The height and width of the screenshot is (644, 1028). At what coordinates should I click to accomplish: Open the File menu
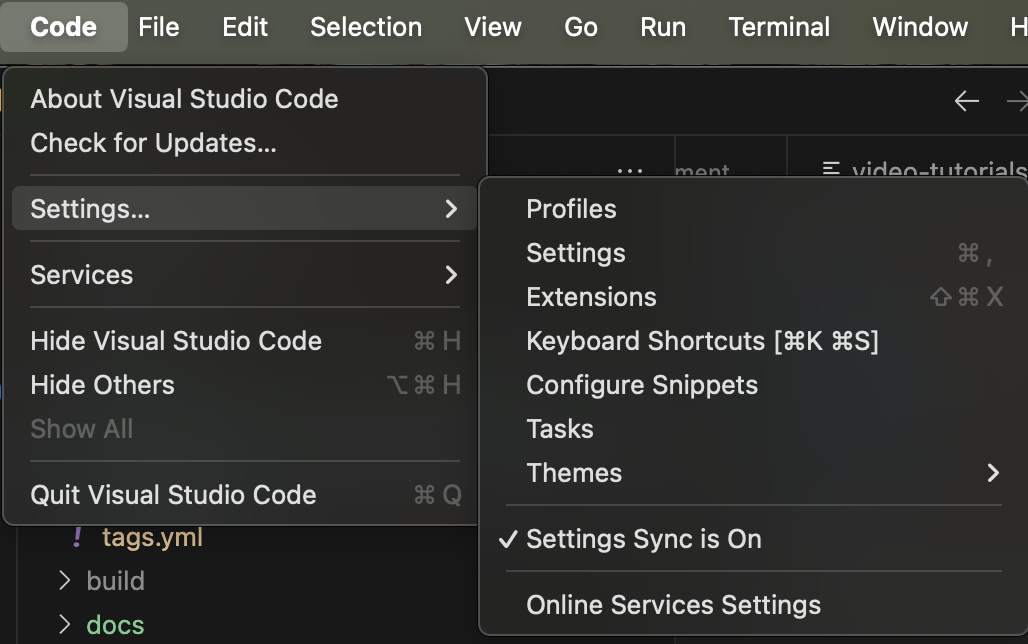[x=159, y=27]
